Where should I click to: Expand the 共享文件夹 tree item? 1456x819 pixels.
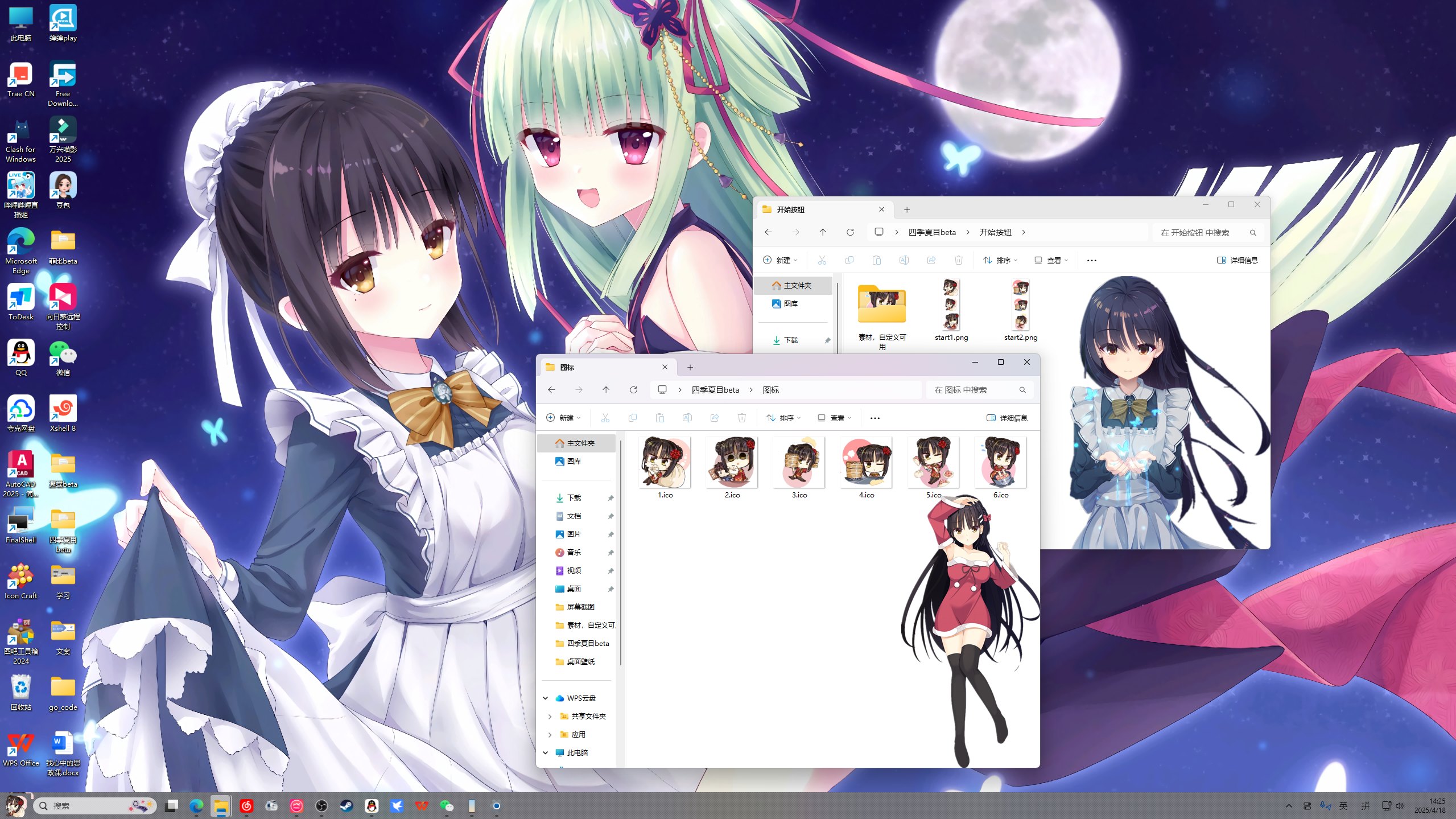(550, 717)
